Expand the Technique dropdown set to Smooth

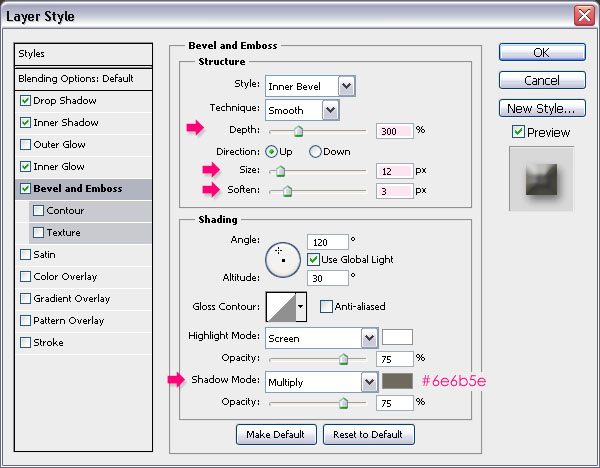coord(301,108)
